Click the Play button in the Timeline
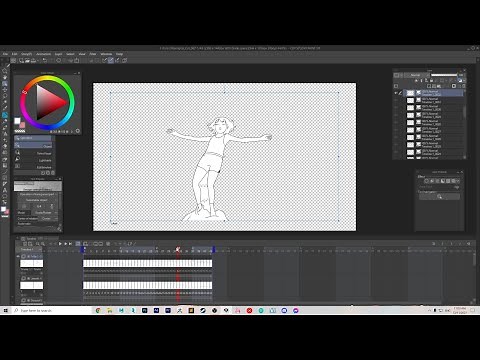The height and width of the screenshot is (360, 480). (60, 244)
